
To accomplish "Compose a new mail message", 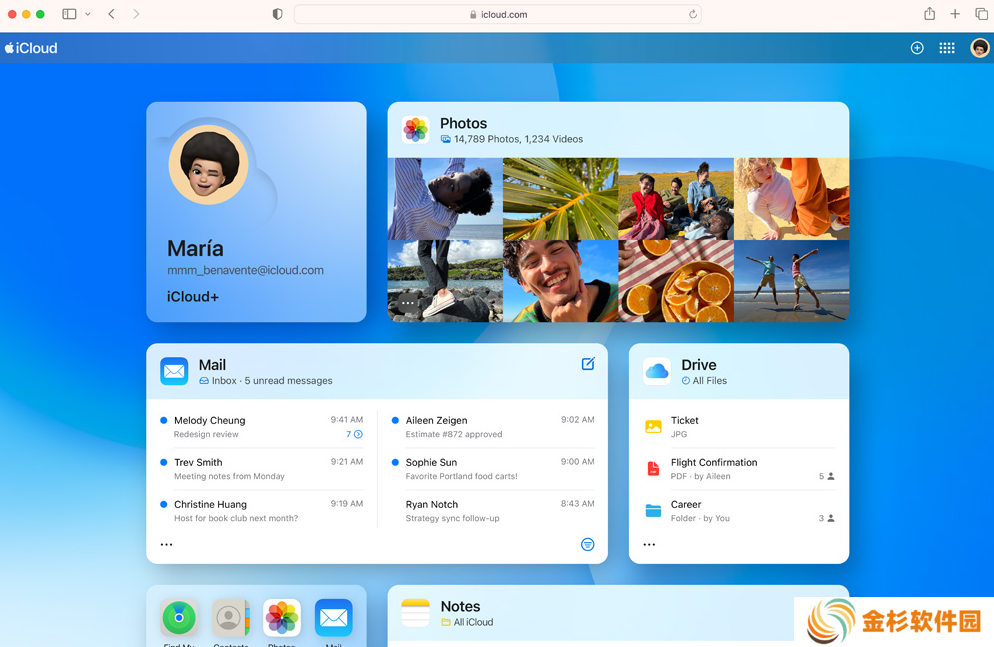I will click(588, 364).
